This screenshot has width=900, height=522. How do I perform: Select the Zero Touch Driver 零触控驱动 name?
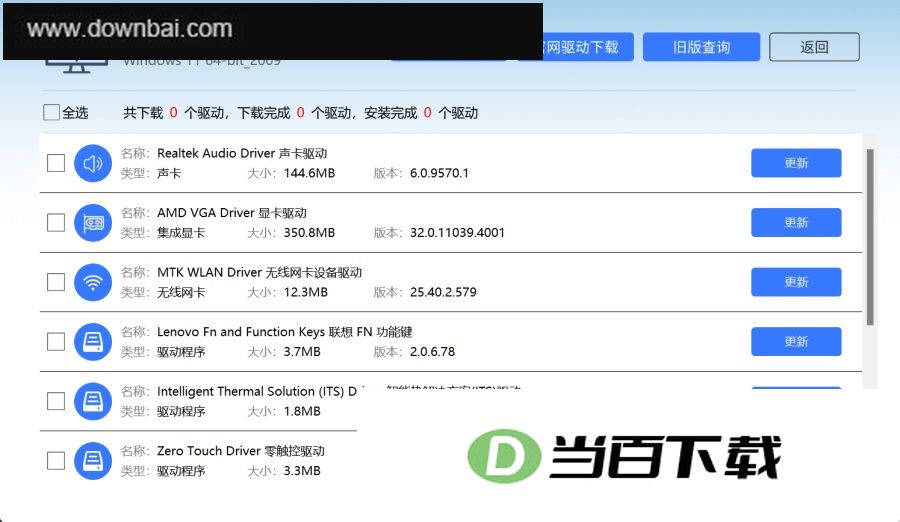[x=241, y=451]
